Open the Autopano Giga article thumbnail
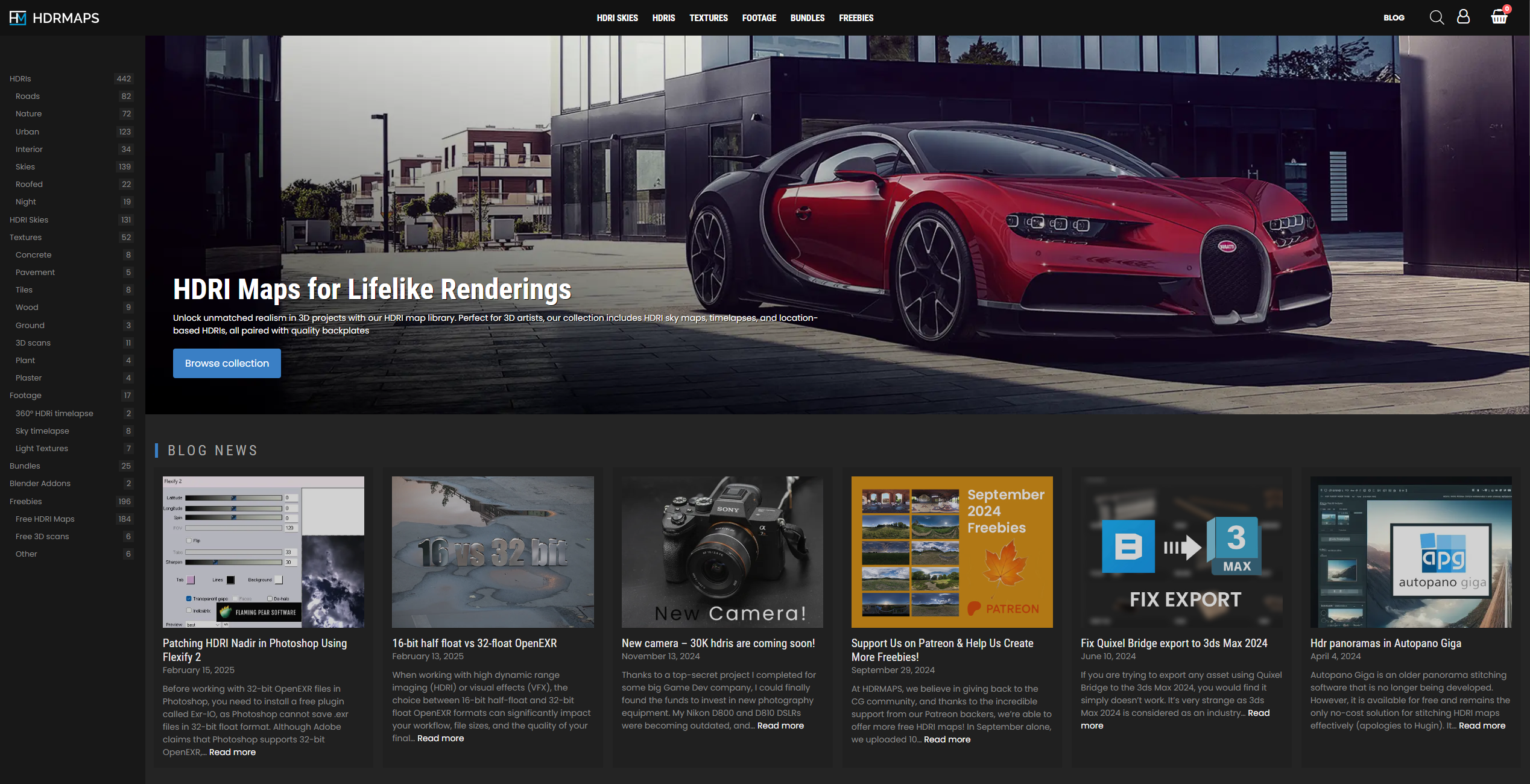This screenshot has width=1530, height=784. pyautogui.click(x=1411, y=552)
